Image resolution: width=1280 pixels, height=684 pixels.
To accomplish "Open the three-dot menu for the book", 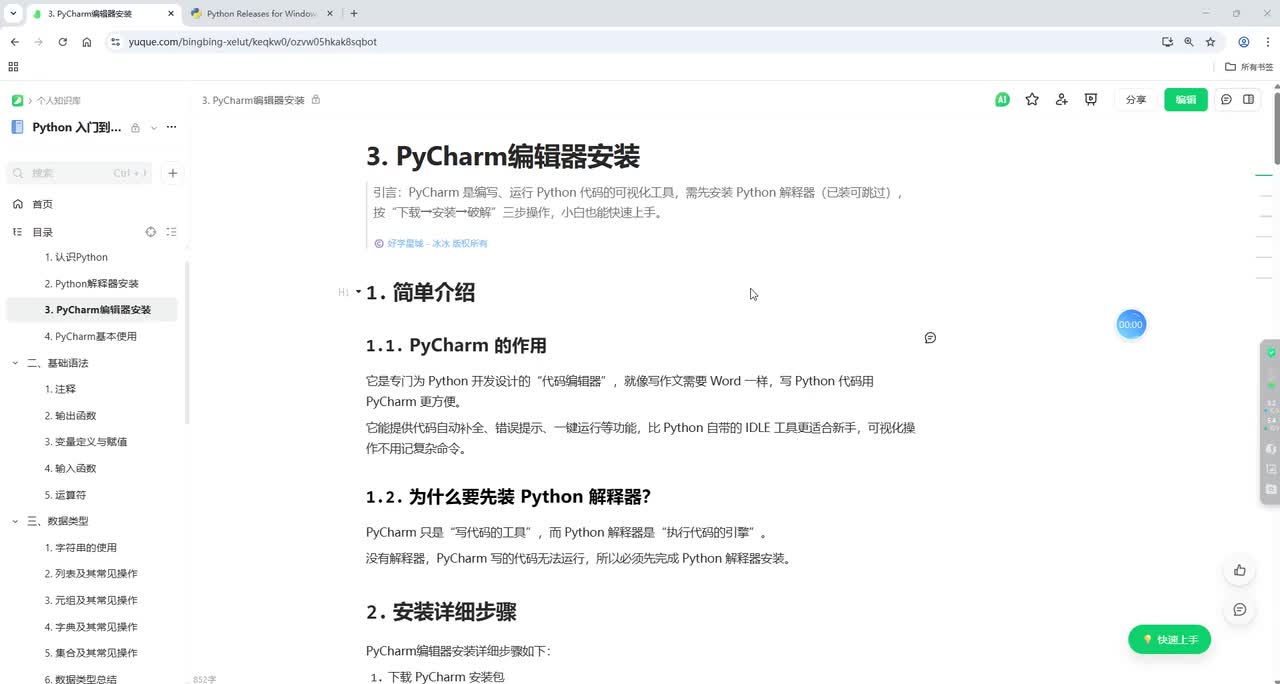I will tap(171, 127).
